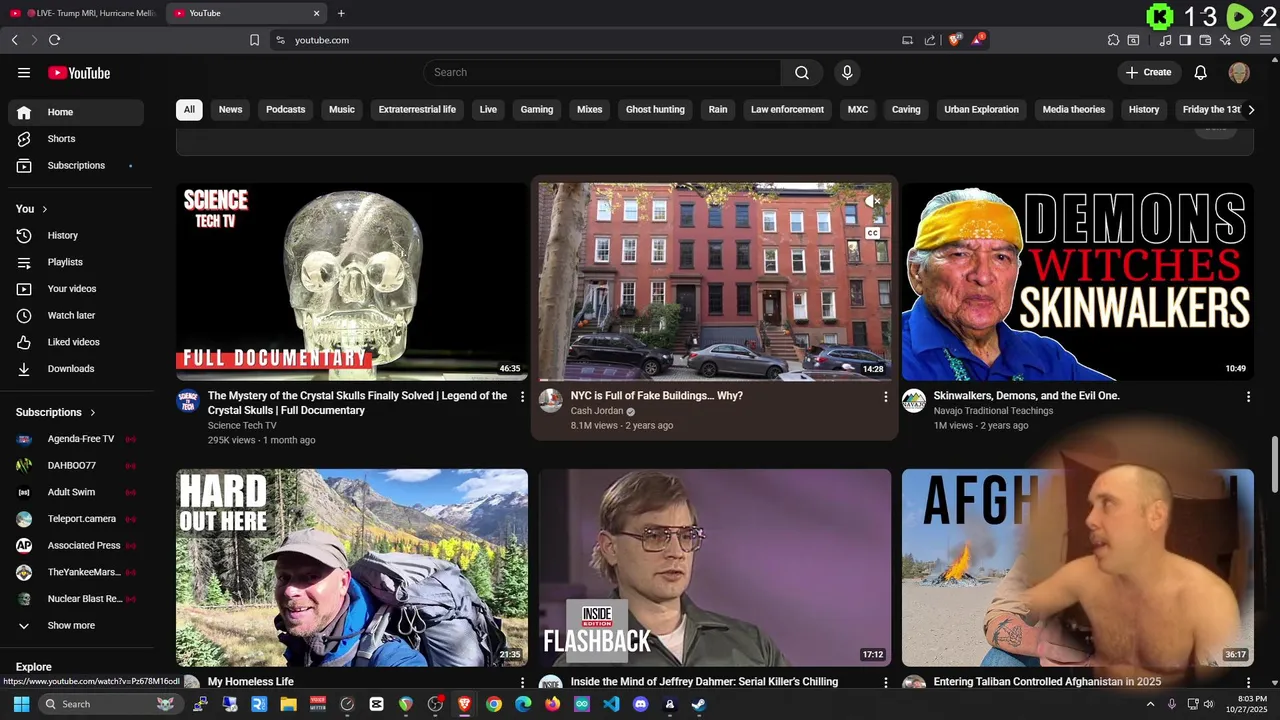Toggle the system tray microphone icon

pyautogui.click(x=1172, y=704)
